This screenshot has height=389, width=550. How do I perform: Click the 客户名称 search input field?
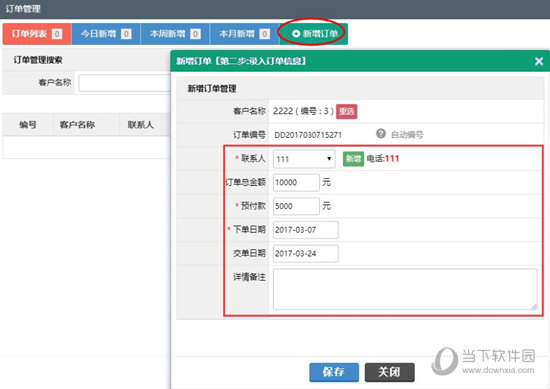point(125,83)
